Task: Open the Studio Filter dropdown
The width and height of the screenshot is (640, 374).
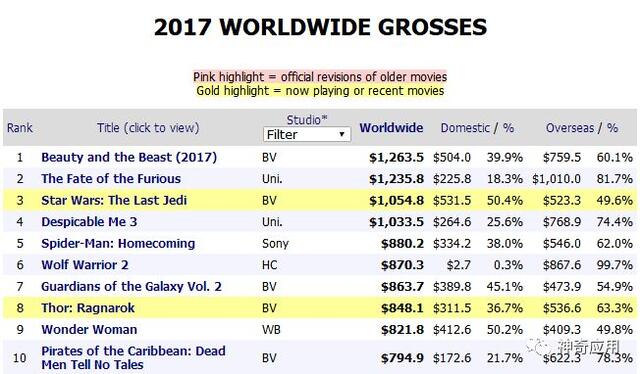Action: (x=307, y=134)
